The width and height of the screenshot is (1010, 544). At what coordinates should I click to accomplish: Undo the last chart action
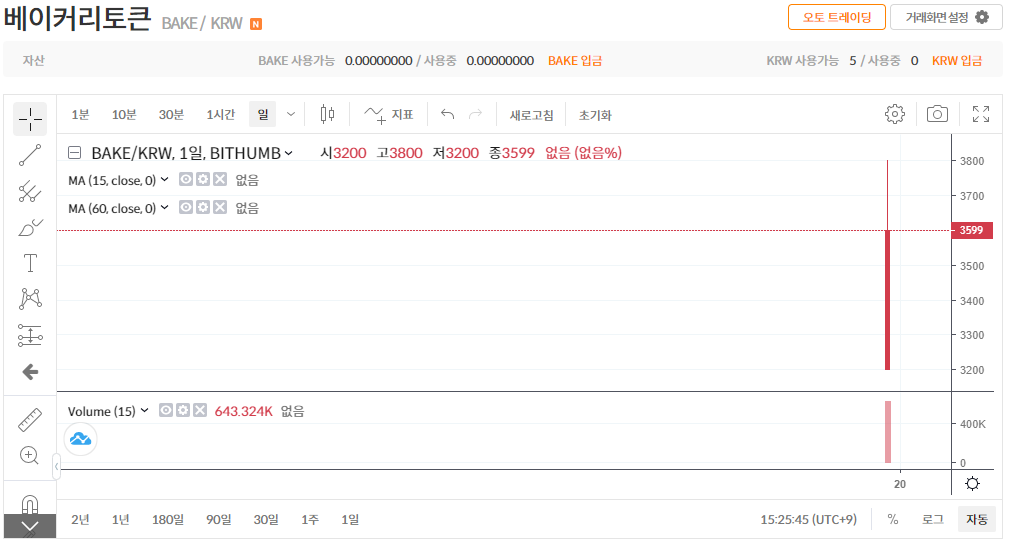click(x=447, y=115)
